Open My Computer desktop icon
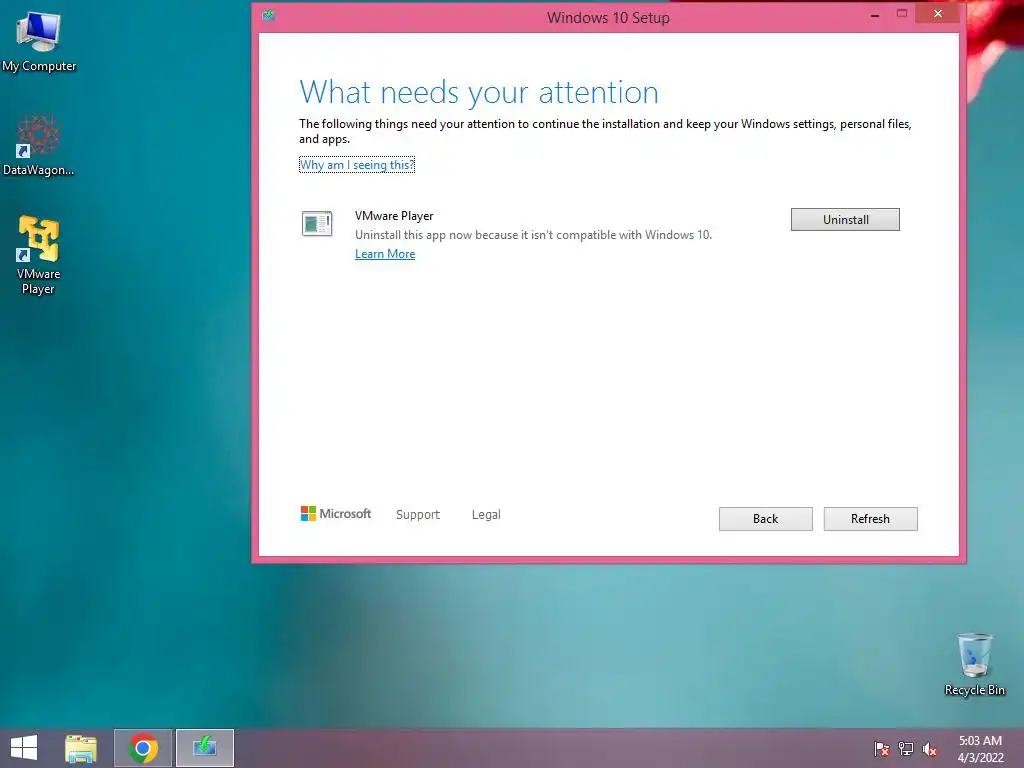1024x768 pixels. (x=39, y=42)
